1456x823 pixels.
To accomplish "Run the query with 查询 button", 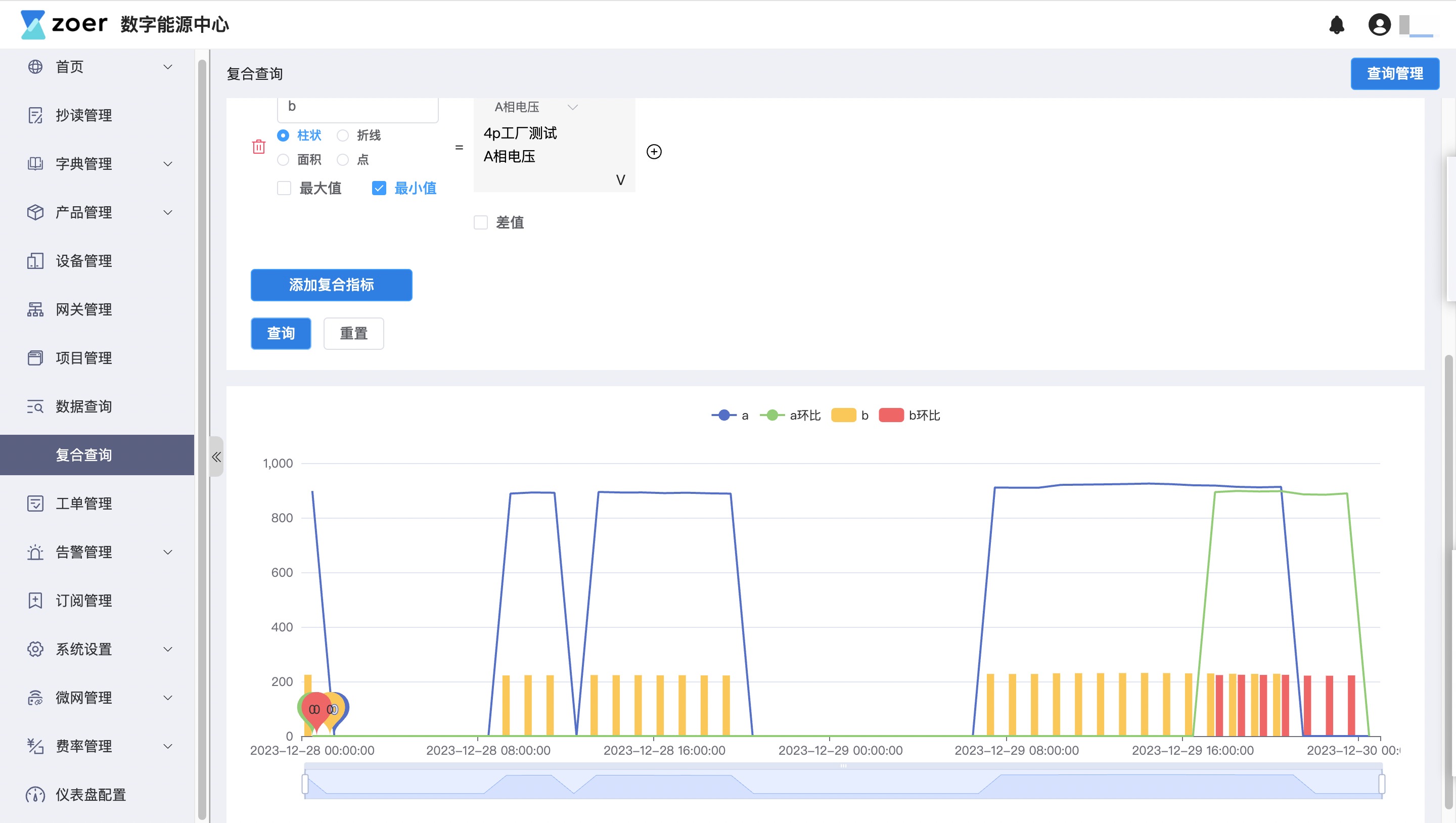I will (x=281, y=334).
